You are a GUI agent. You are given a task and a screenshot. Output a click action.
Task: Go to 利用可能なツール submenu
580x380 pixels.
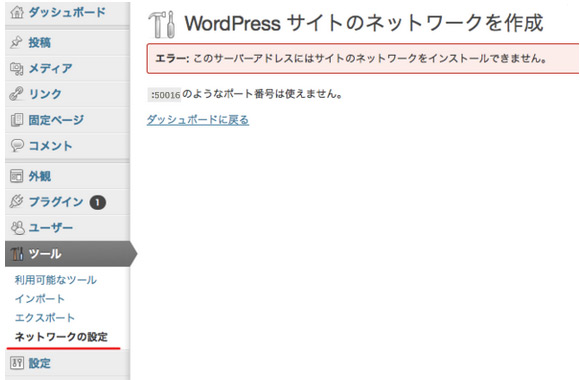pos(56,280)
